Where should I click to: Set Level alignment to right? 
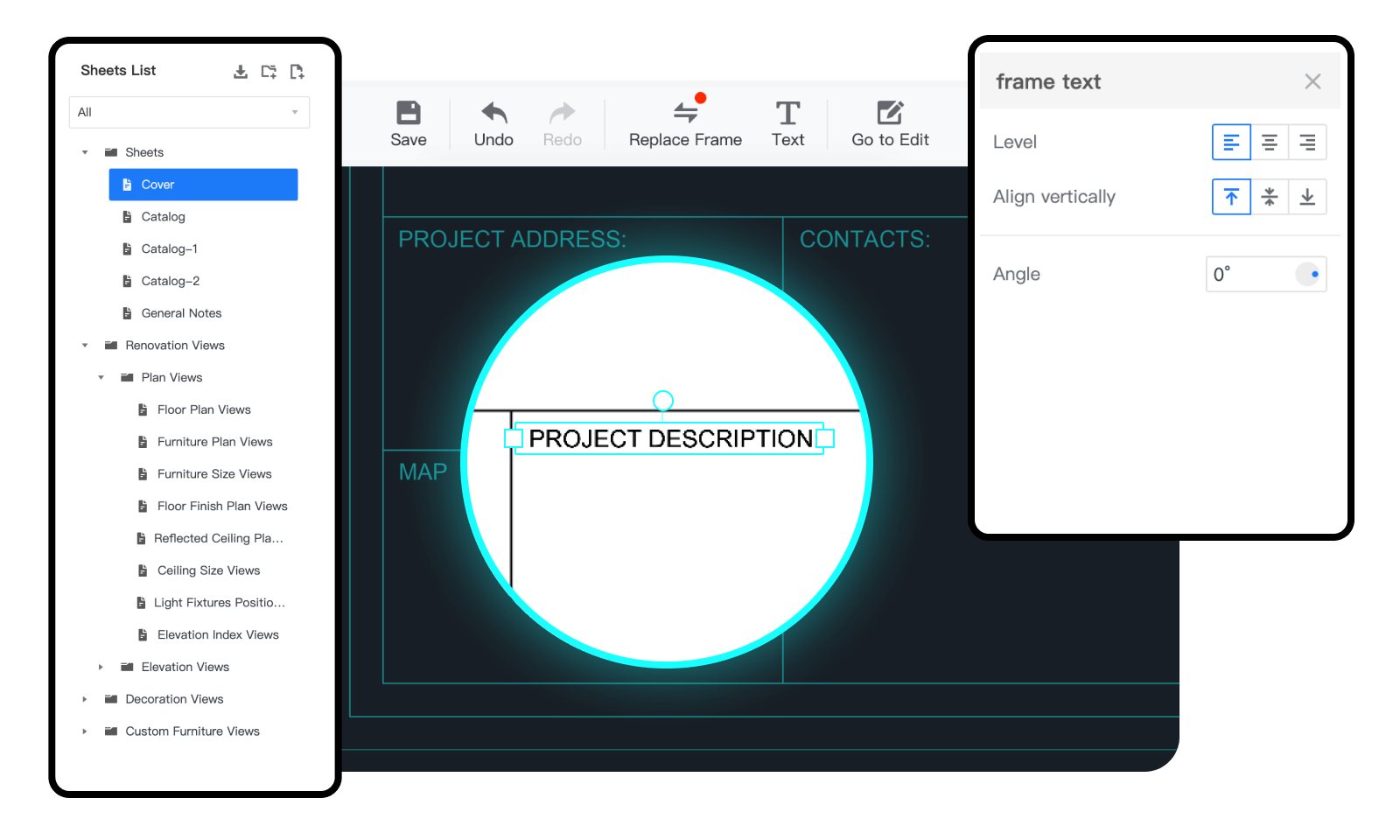(1307, 142)
